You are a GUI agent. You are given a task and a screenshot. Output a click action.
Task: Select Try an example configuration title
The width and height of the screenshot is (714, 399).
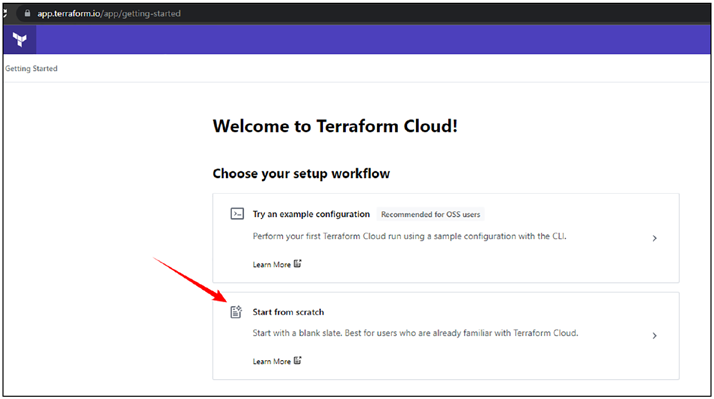tap(311, 214)
